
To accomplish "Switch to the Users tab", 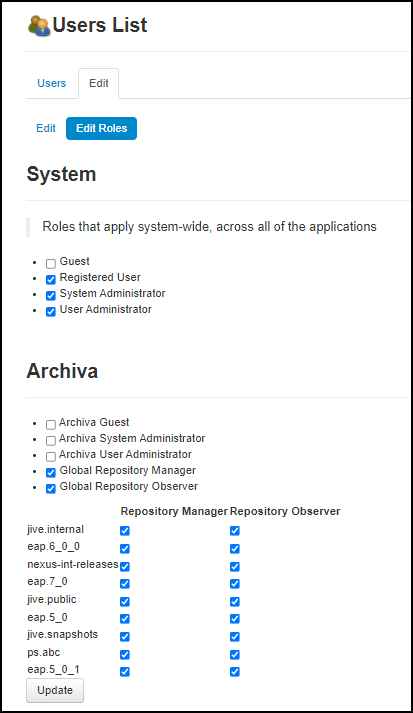I will [51, 83].
